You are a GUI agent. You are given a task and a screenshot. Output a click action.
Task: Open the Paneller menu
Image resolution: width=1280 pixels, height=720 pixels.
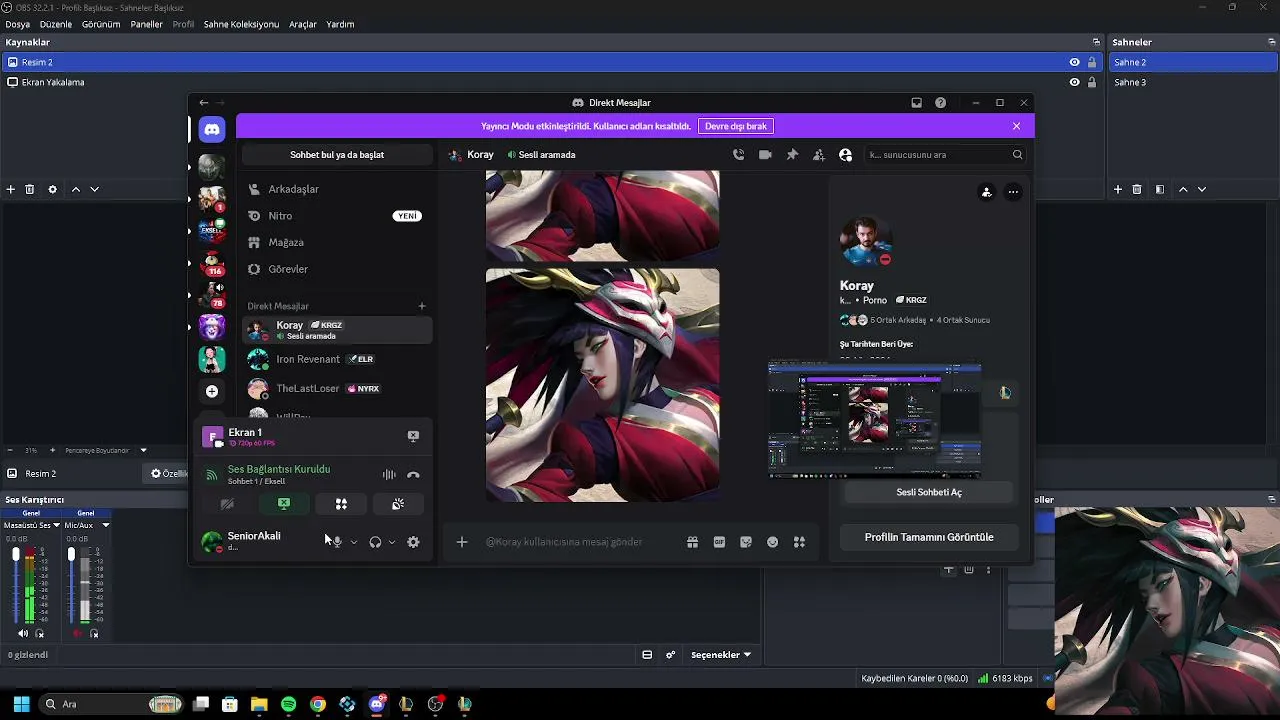147,24
